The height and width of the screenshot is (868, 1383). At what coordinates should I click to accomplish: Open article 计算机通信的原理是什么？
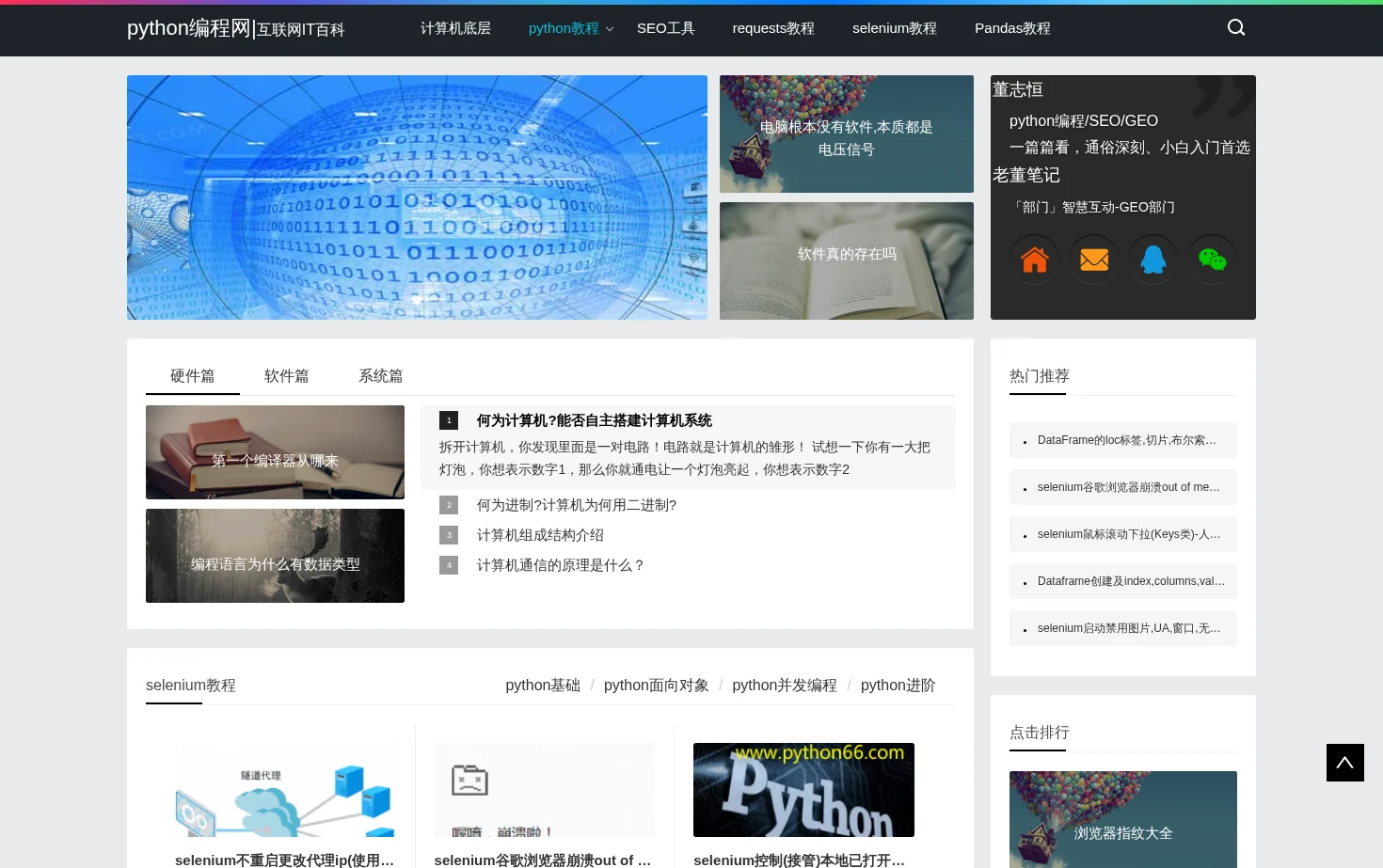(x=562, y=565)
